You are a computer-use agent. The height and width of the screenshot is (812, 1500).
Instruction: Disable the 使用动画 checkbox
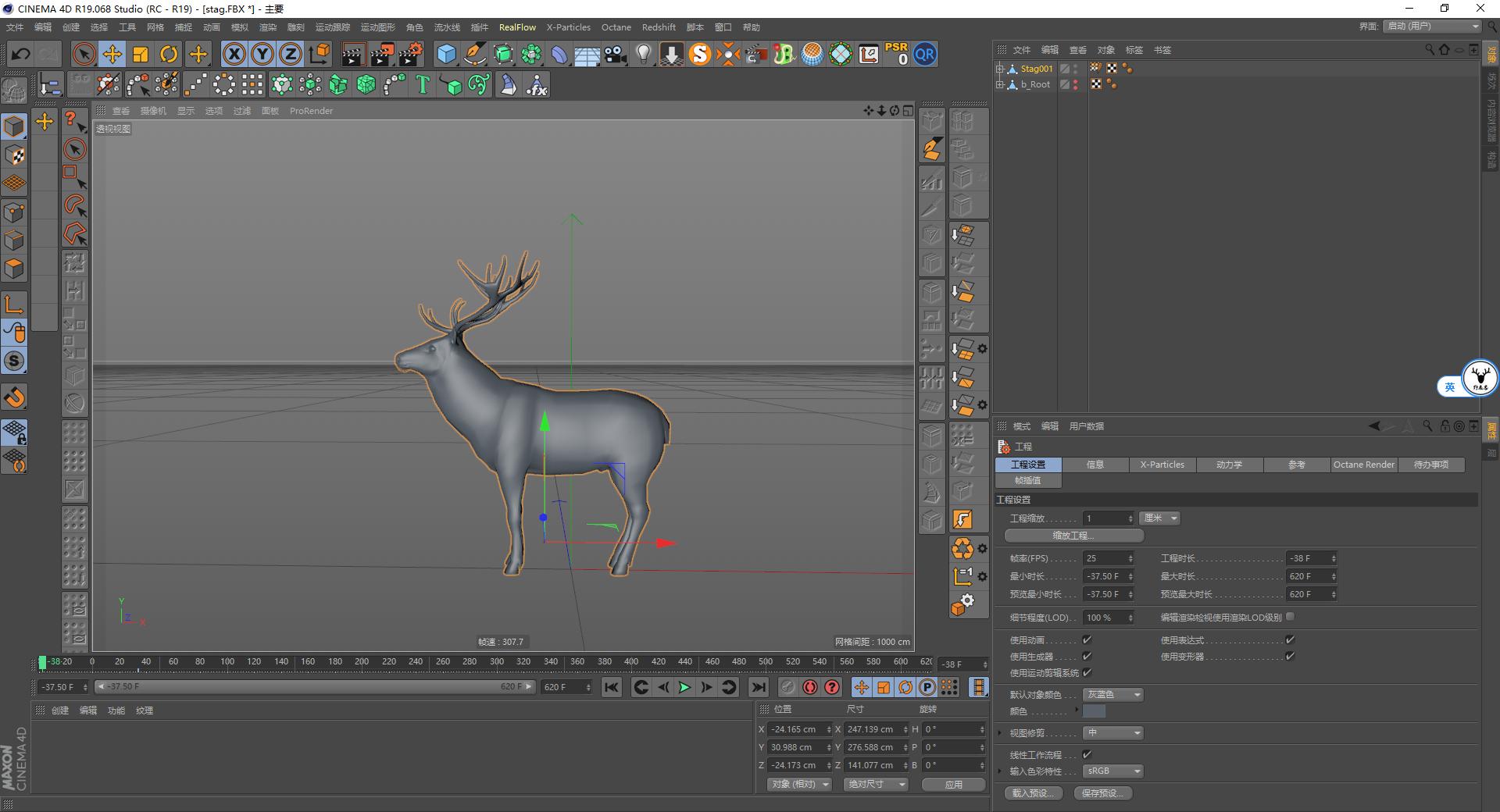click(x=1086, y=639)
